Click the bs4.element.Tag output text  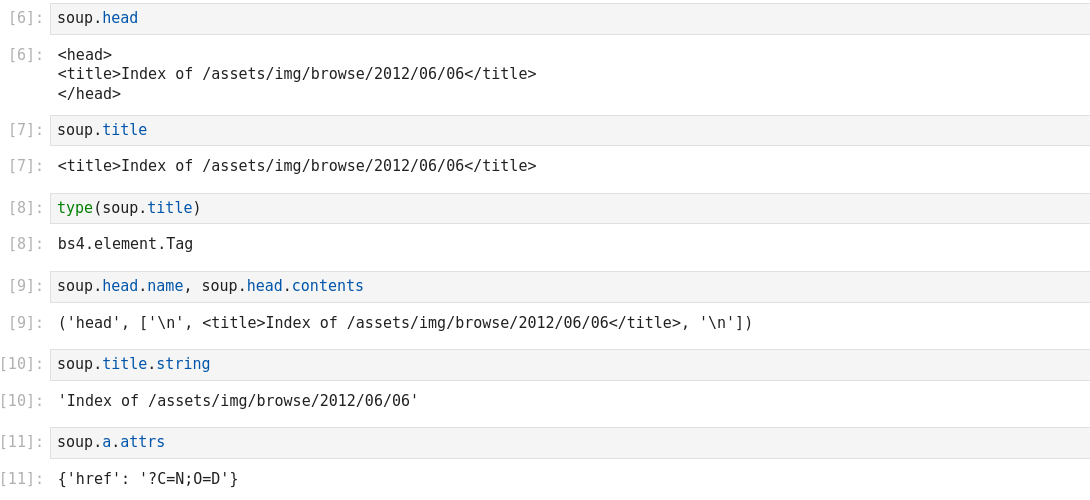(x=125, y=244)
